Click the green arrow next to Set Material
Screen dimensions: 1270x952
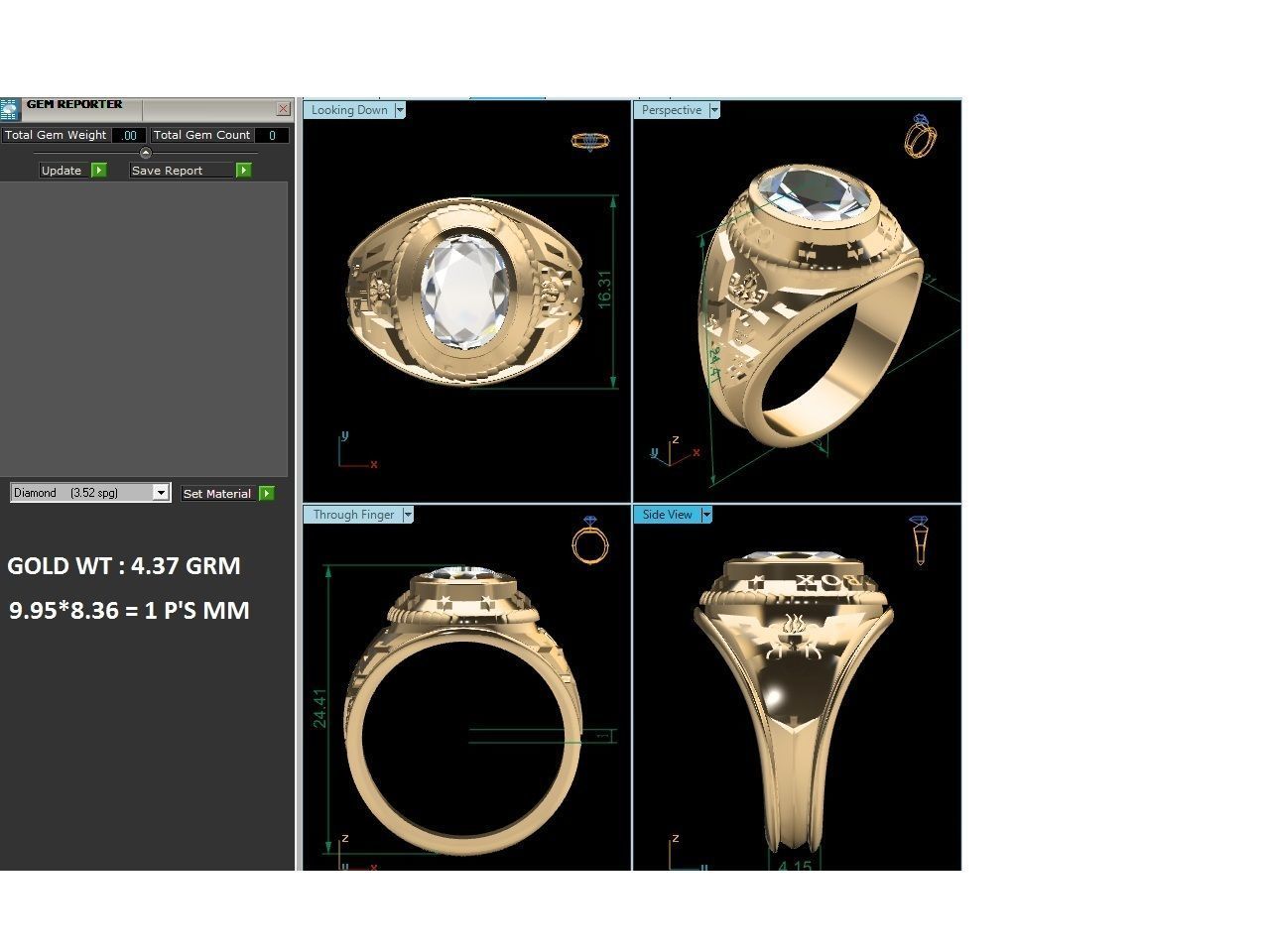266,493
